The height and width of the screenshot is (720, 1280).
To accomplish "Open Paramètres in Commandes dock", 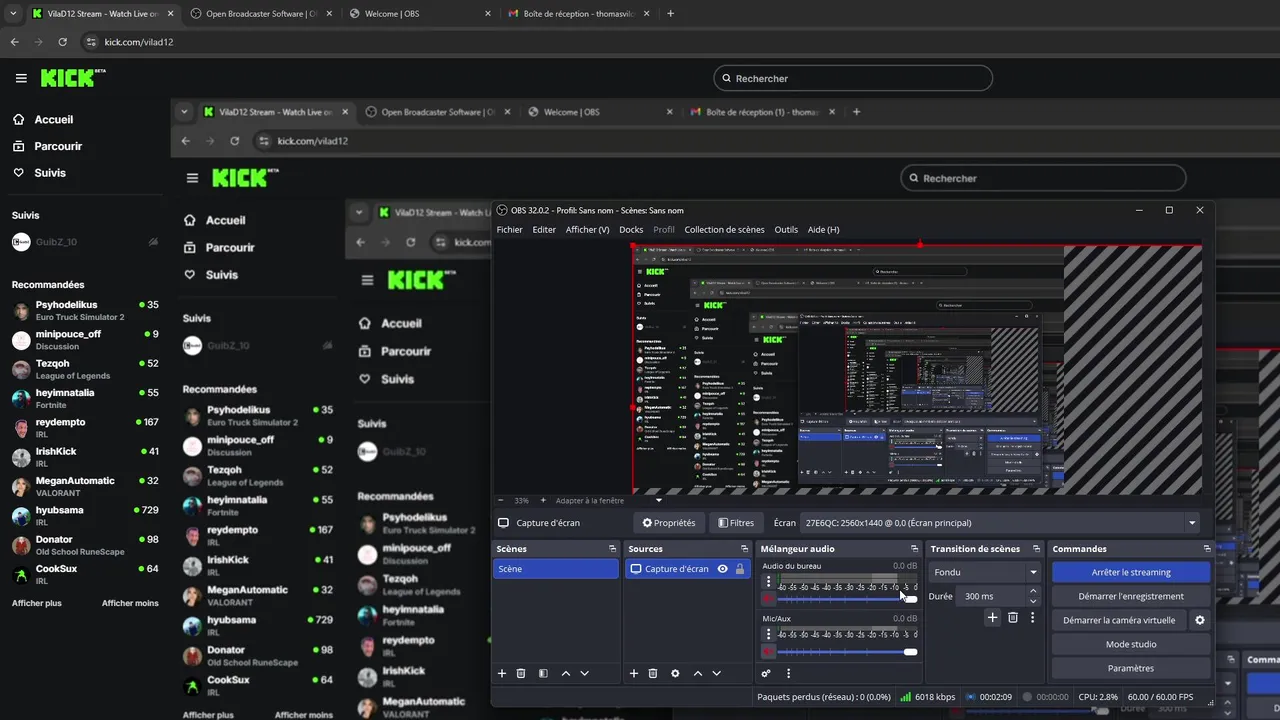I will tap(1131, 668).
